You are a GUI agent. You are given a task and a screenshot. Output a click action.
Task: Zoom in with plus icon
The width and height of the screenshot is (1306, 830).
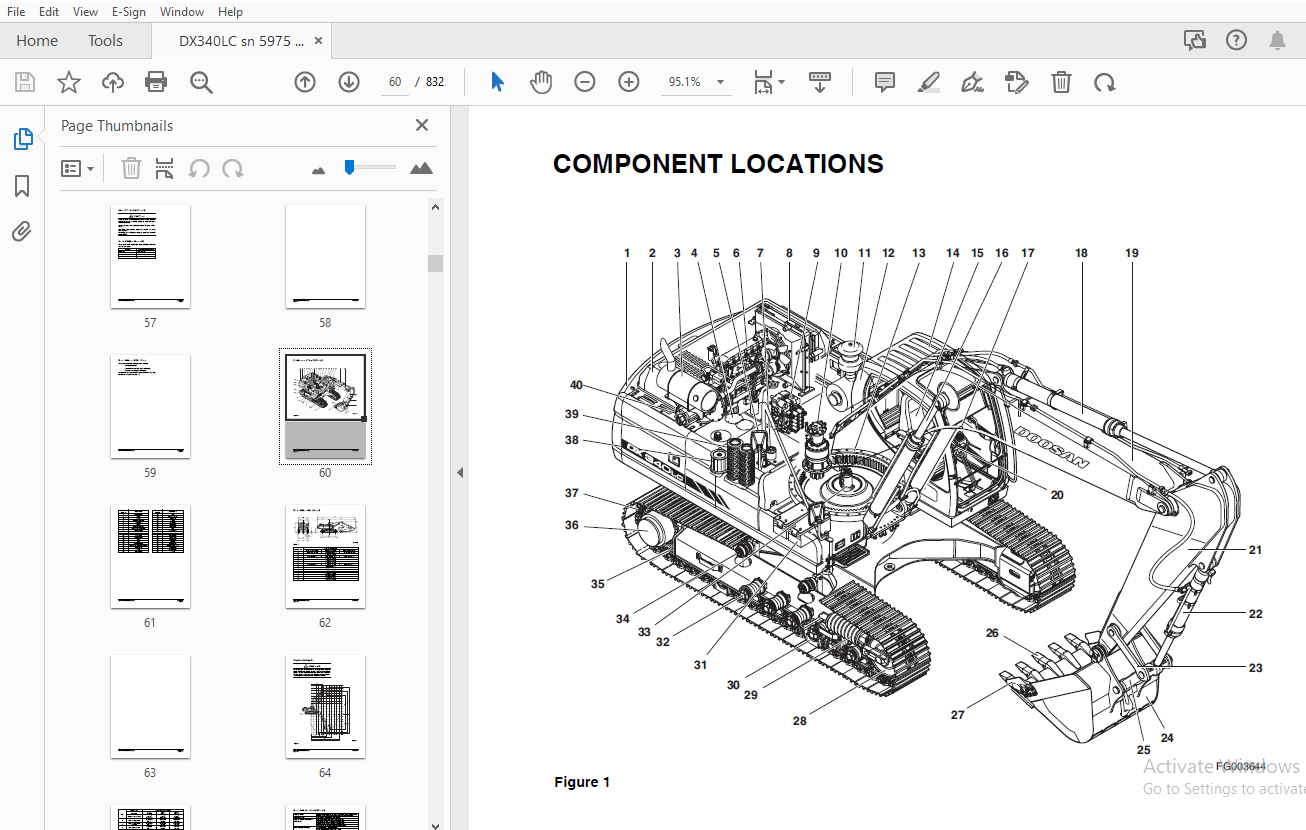click(629, 82)
